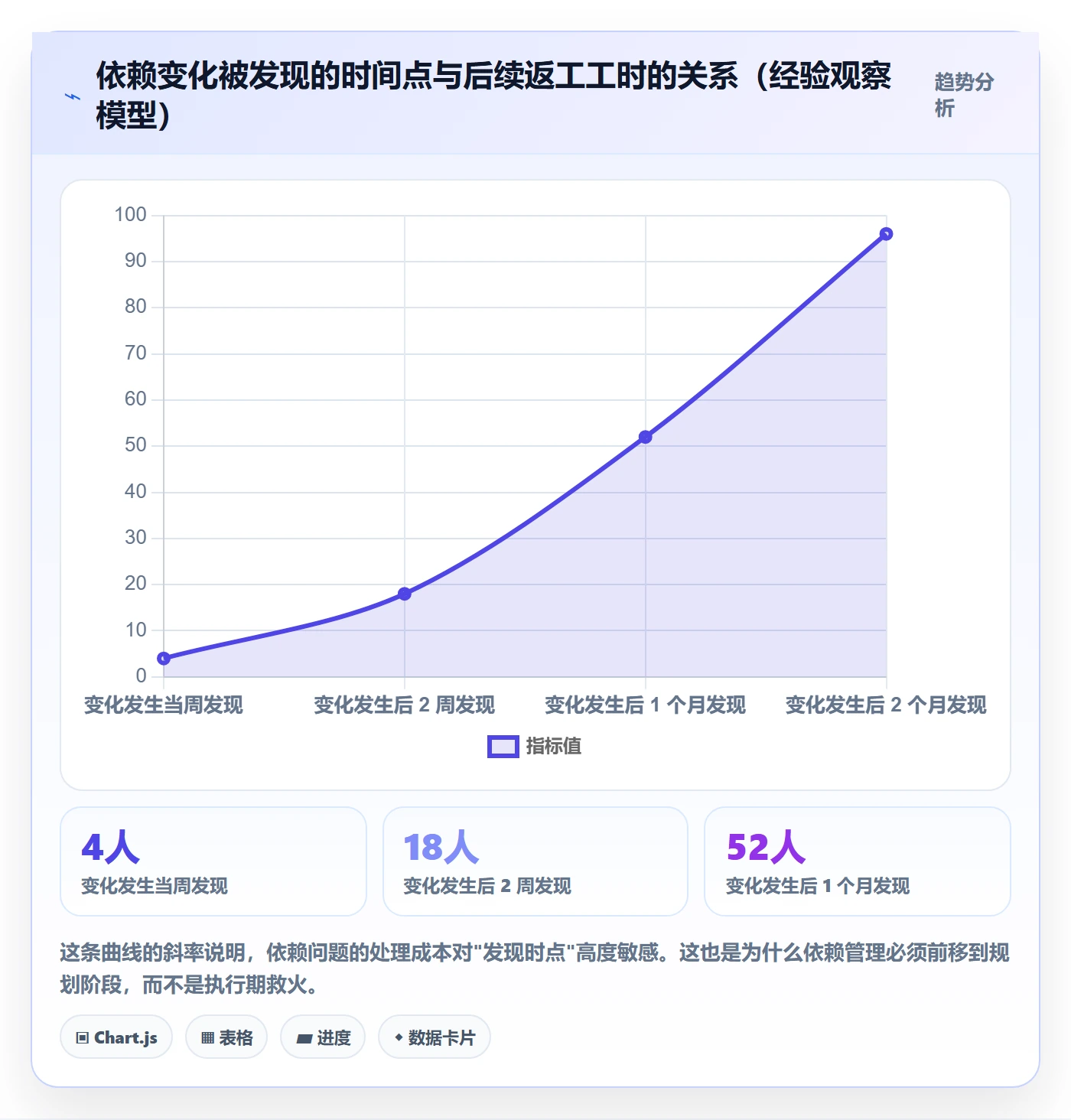The image size is (1071, 1120).
Task: Click the data point for 变化发生后 2 个月发现
Action: (x=886, y=234)
